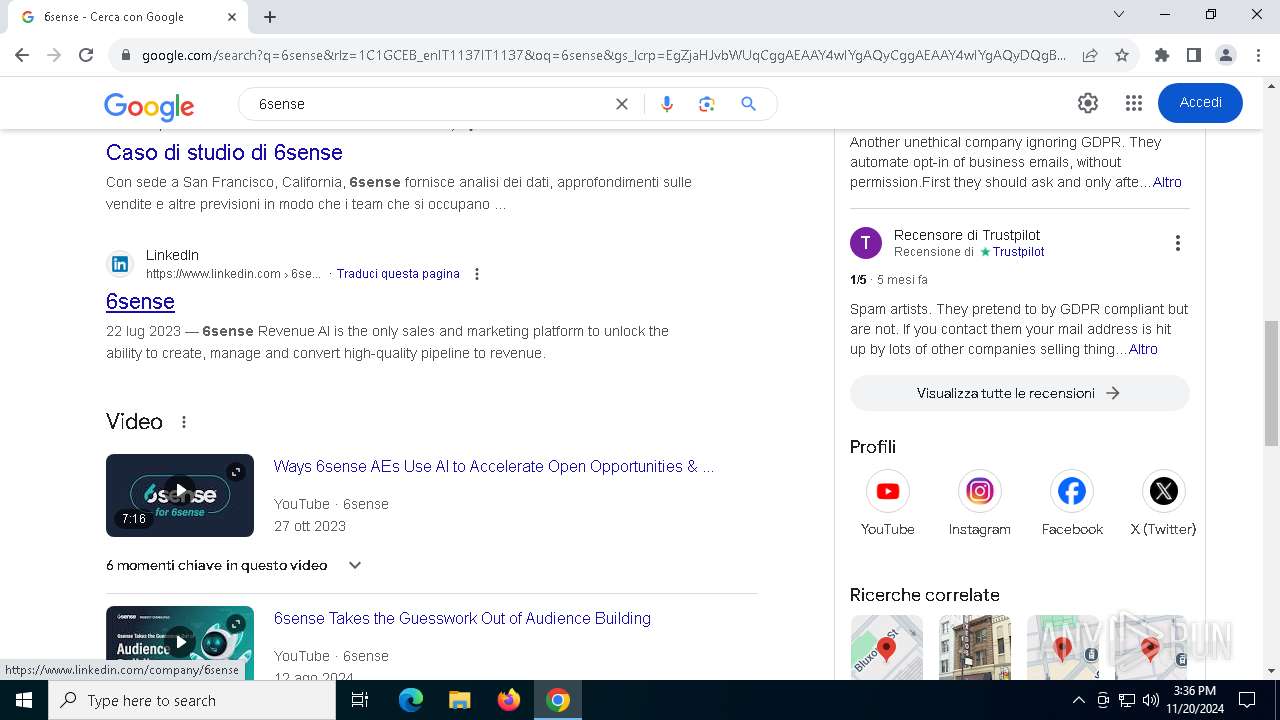Open the tab search dropdown
Image resolution: width=1280 pixels, height=720 pixels.
(x=1119, y=14)
